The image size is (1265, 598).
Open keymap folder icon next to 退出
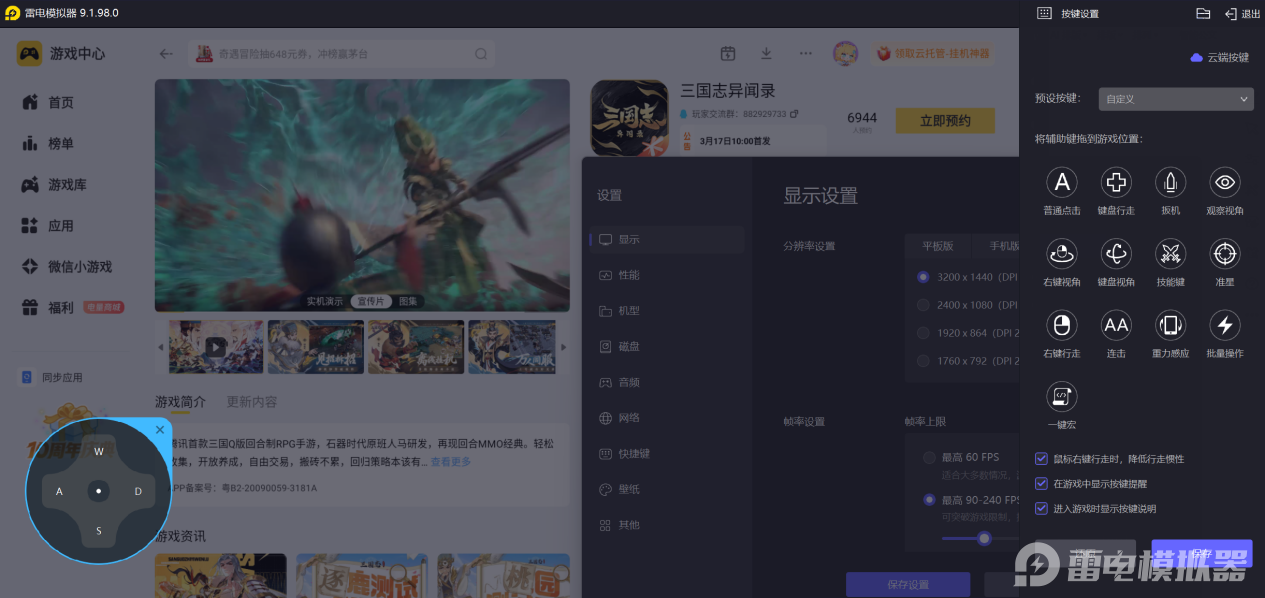point(1203,13)
